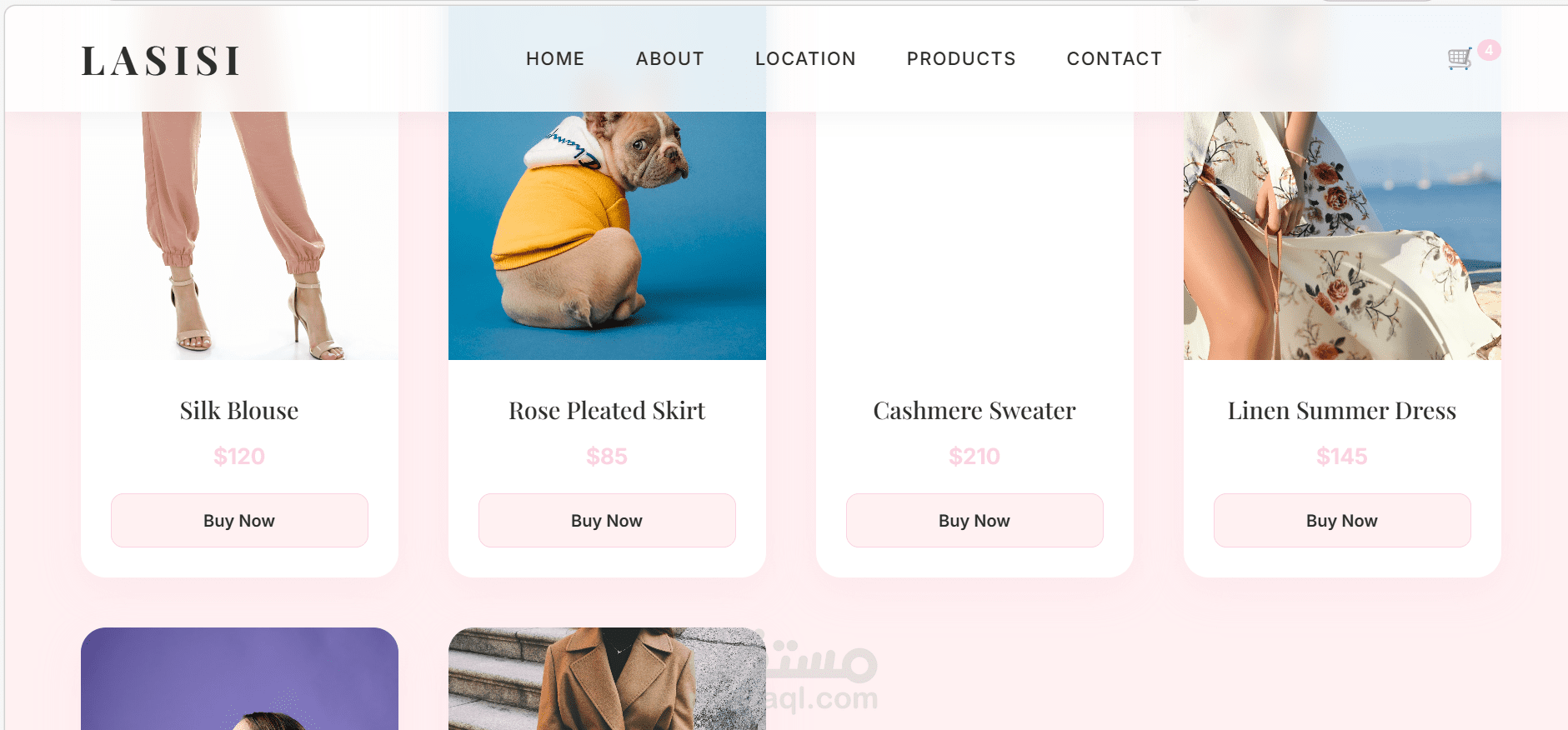Screen dimensions: 1568x730
Task: Open the purple background product image
Action: pos(239,678)
